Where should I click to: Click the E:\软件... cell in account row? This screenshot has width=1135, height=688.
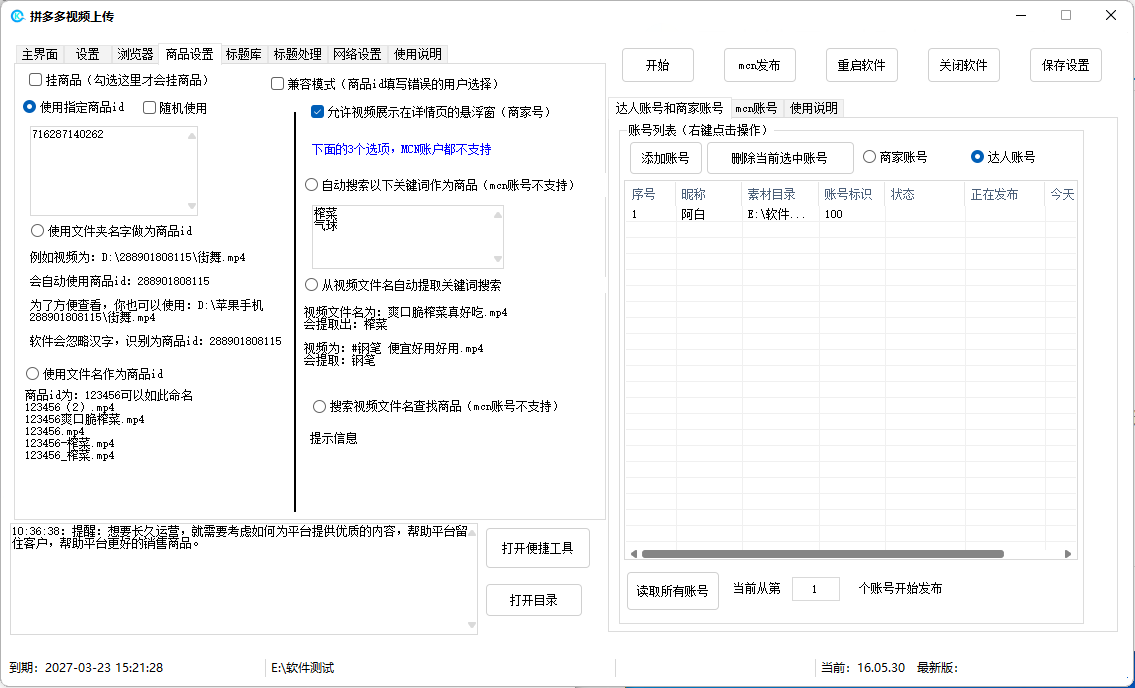(777, 214)
